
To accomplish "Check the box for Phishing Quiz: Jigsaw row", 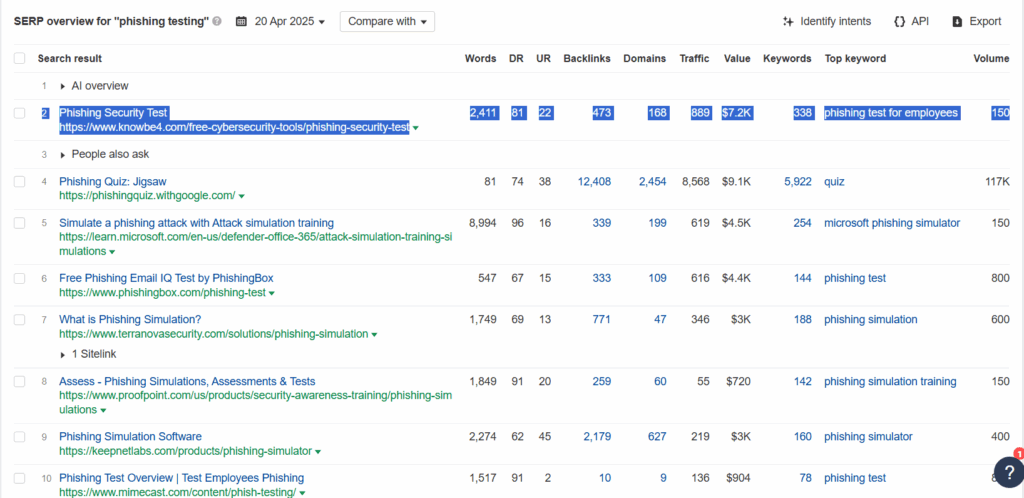I will (x=20, y=181).
